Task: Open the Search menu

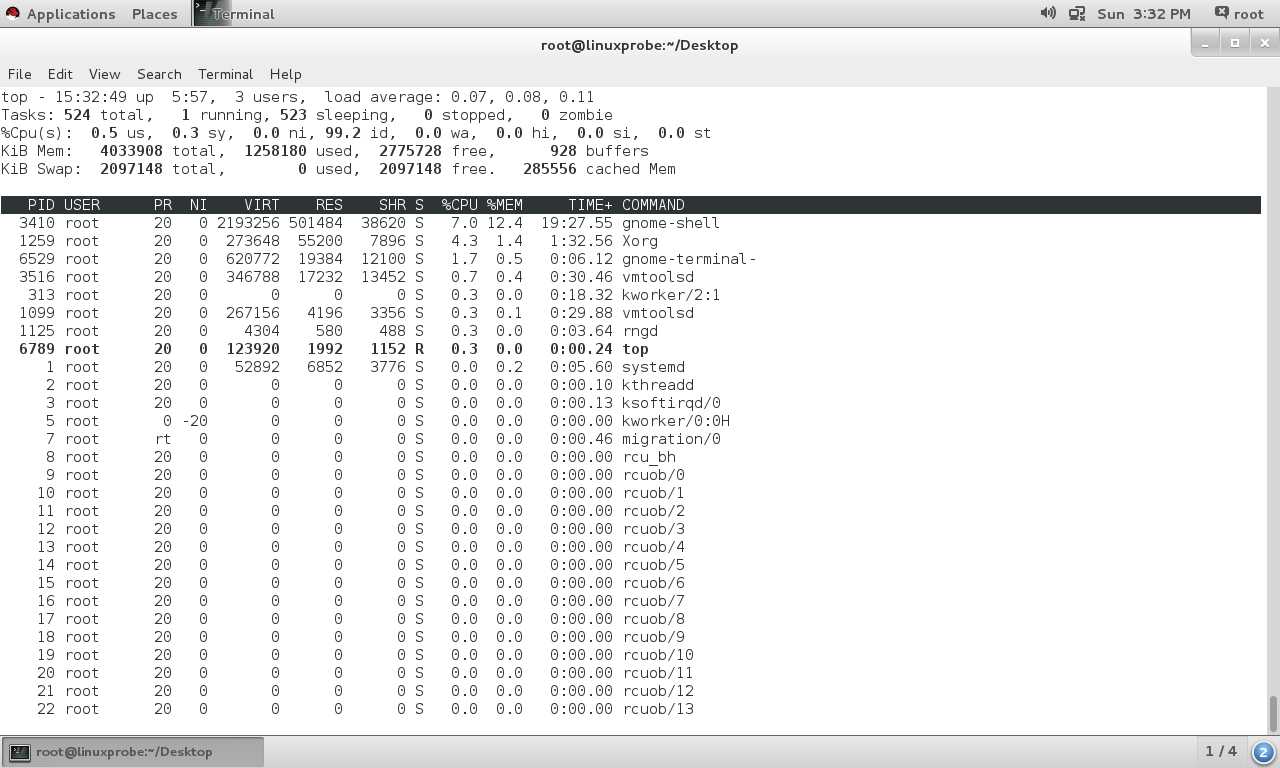Action: coord(159,74)
